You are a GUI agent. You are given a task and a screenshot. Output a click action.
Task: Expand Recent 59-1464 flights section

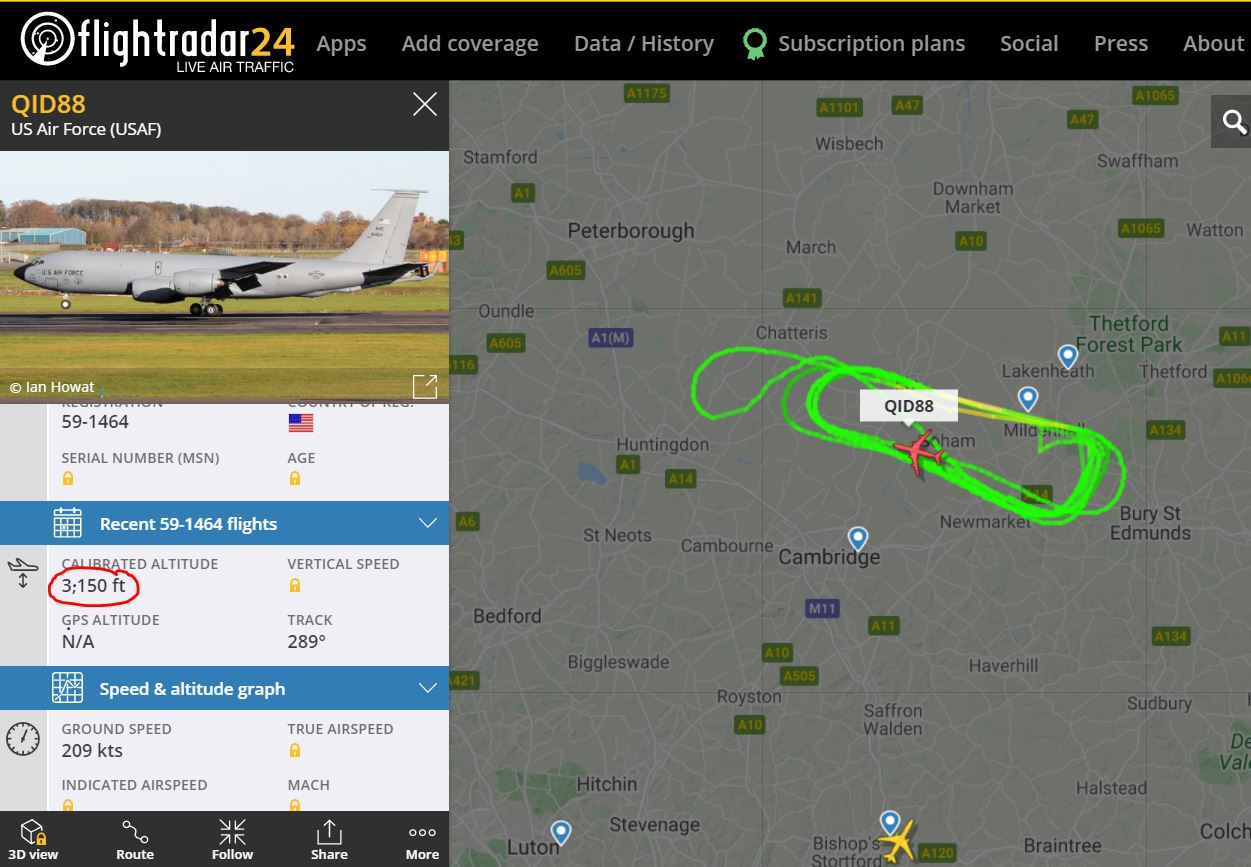[x=224, y=523]
